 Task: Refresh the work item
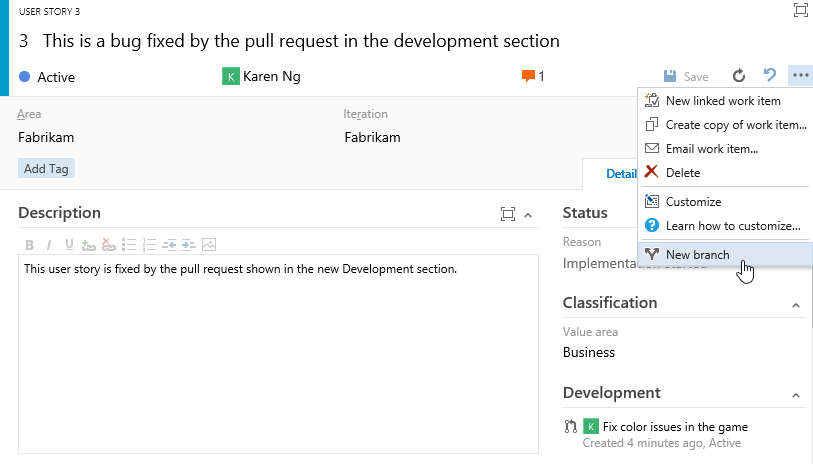739,76
